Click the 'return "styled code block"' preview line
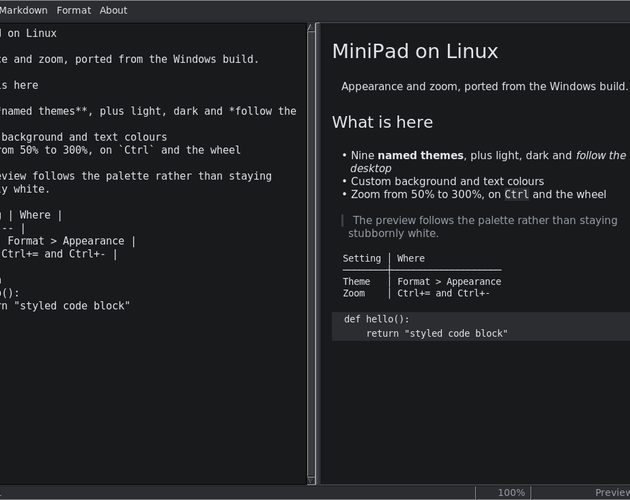Viewport: 630px width, 500px height. click(437, 334)
